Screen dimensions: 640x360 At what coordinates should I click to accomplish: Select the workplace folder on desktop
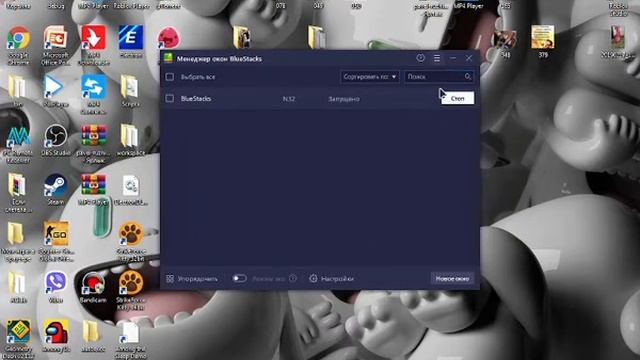coord(130,136)
